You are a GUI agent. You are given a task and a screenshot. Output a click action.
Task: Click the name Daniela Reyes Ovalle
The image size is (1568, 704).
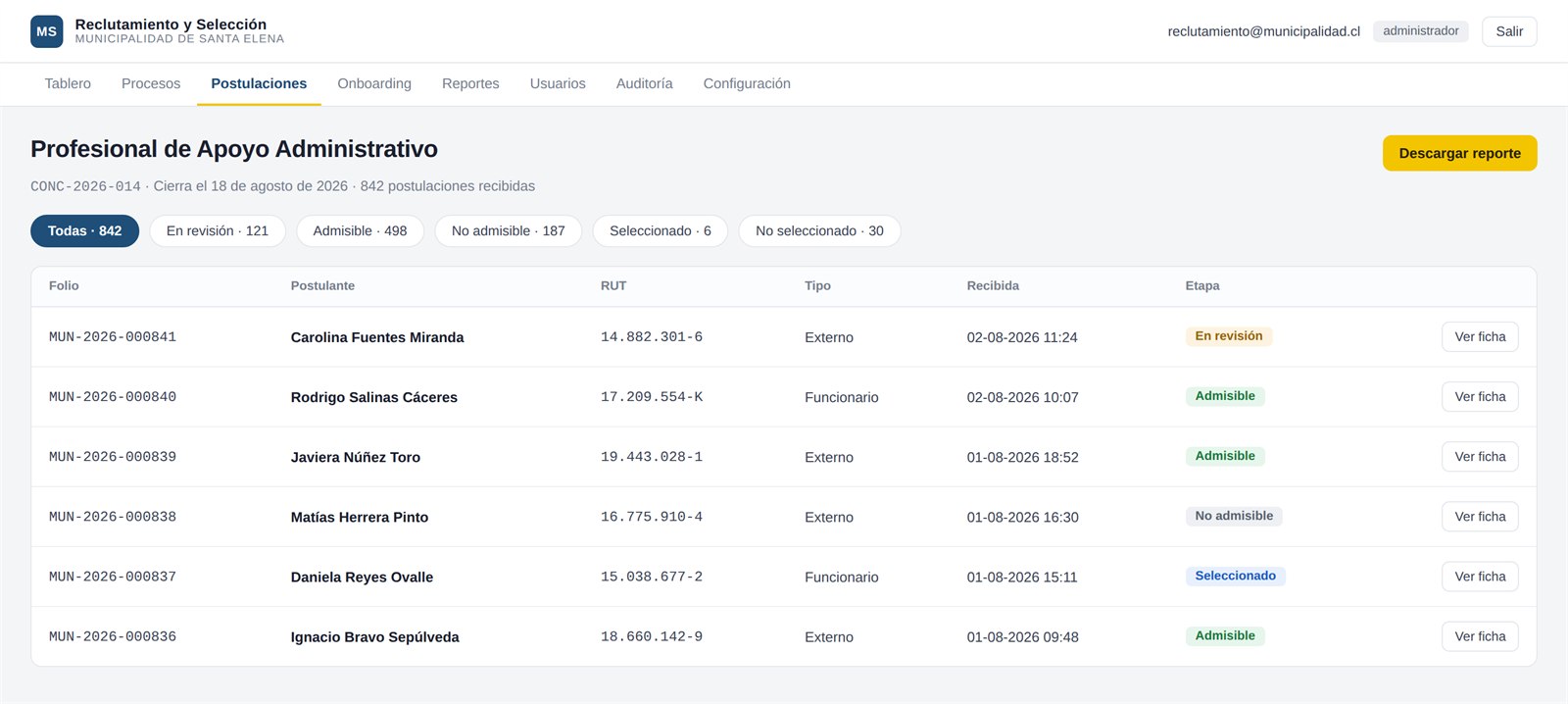(362, 577)
